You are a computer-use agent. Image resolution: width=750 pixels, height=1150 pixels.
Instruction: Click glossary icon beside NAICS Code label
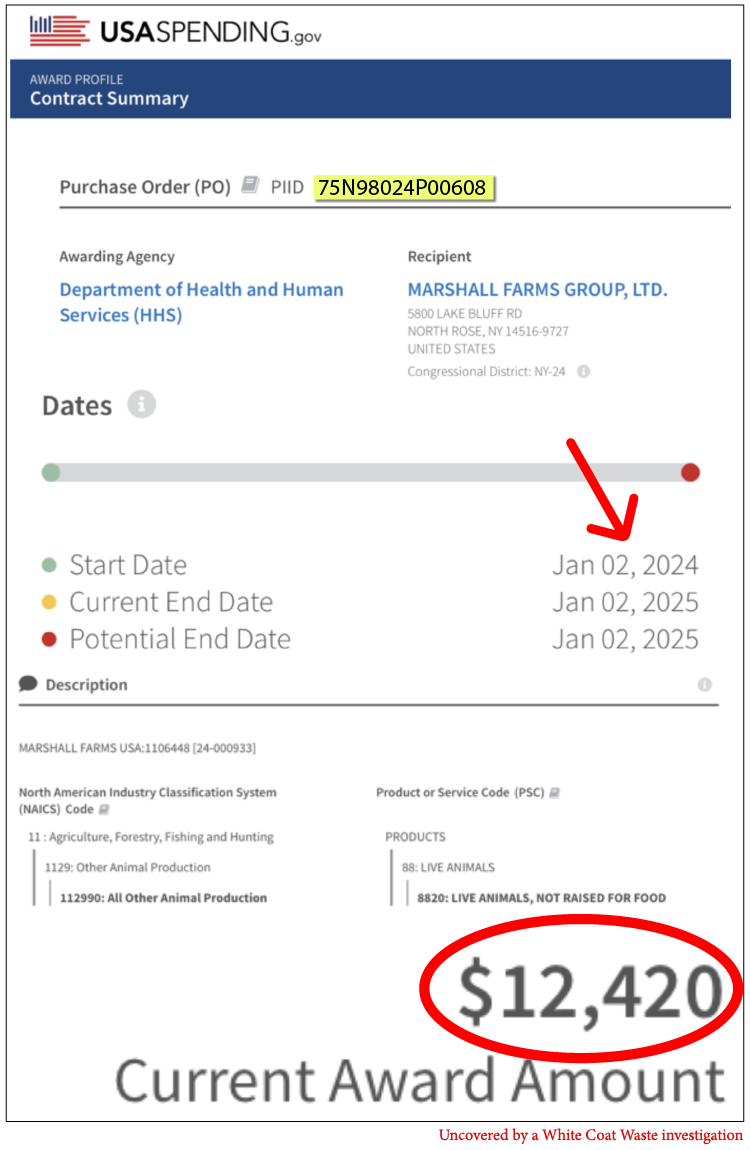tap(104, 809)
